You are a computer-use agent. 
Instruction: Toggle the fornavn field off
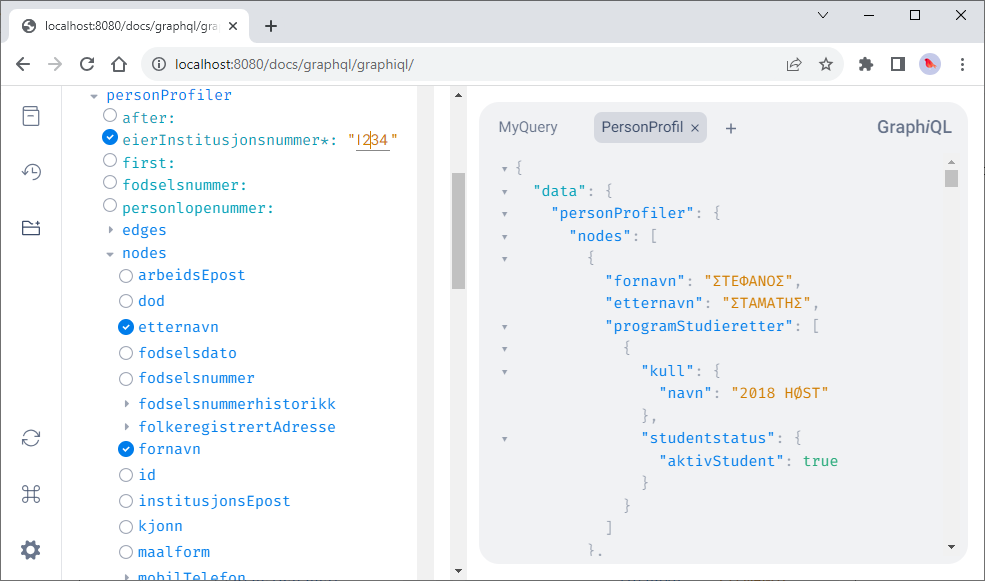point(126,450)
